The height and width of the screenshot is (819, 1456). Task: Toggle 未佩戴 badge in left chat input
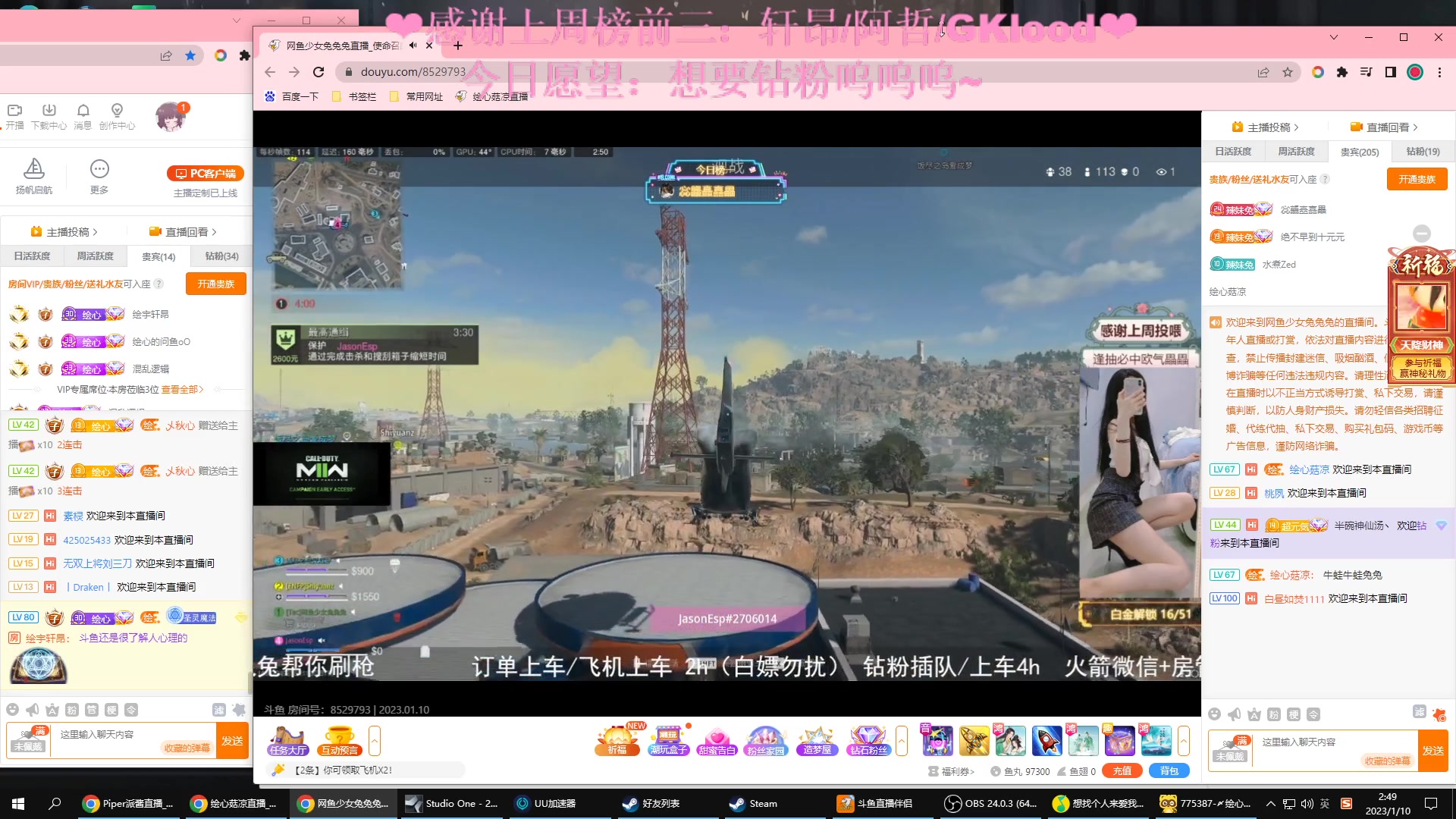pyautogui.click(x=28, y=740)
